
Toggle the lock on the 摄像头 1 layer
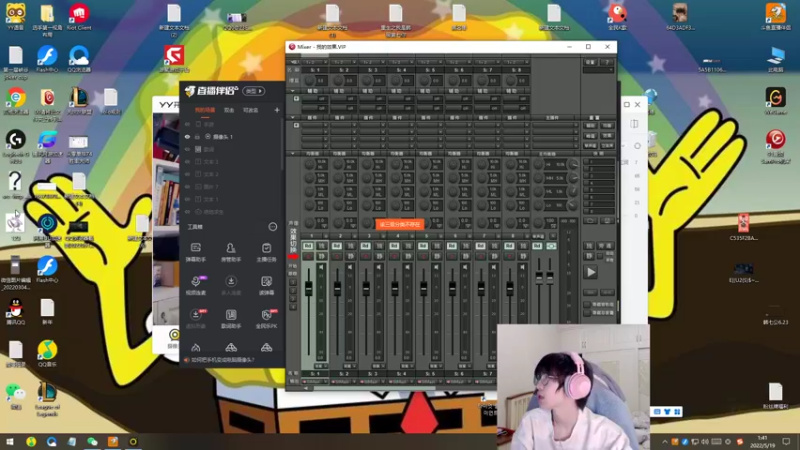[197, 137]
